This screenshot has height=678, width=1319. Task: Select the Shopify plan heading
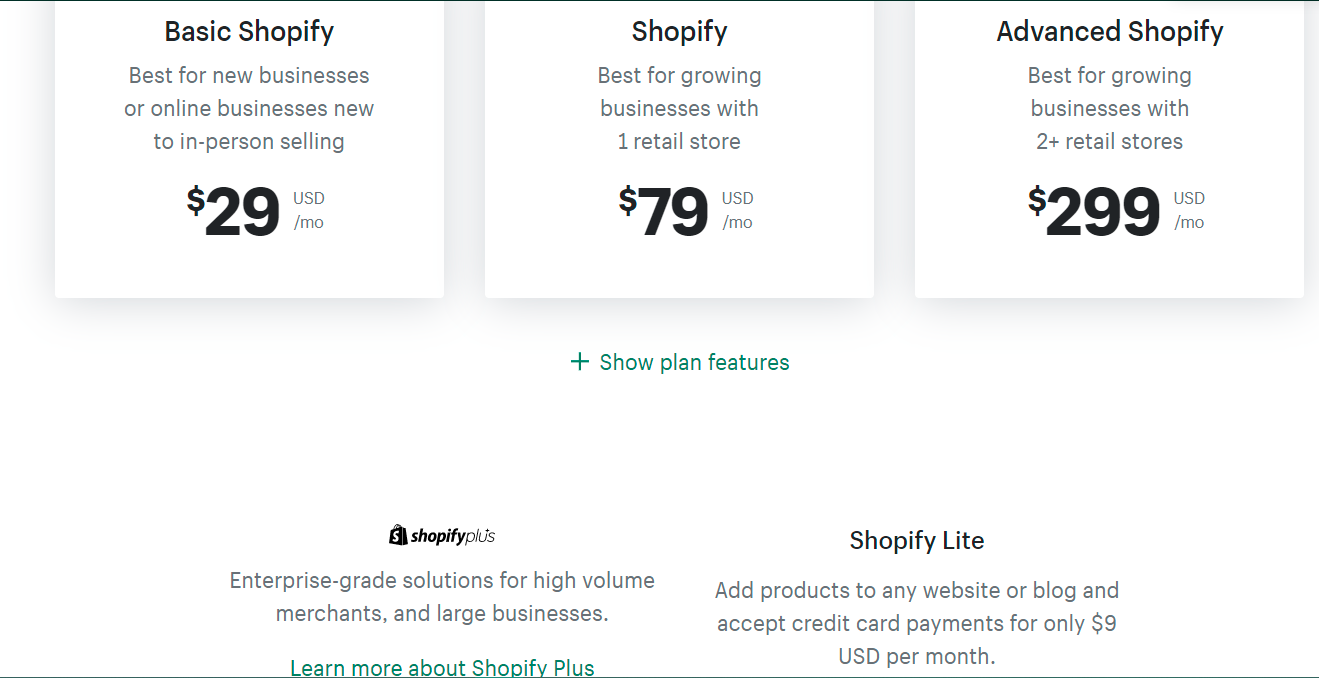tap(679, 31)
